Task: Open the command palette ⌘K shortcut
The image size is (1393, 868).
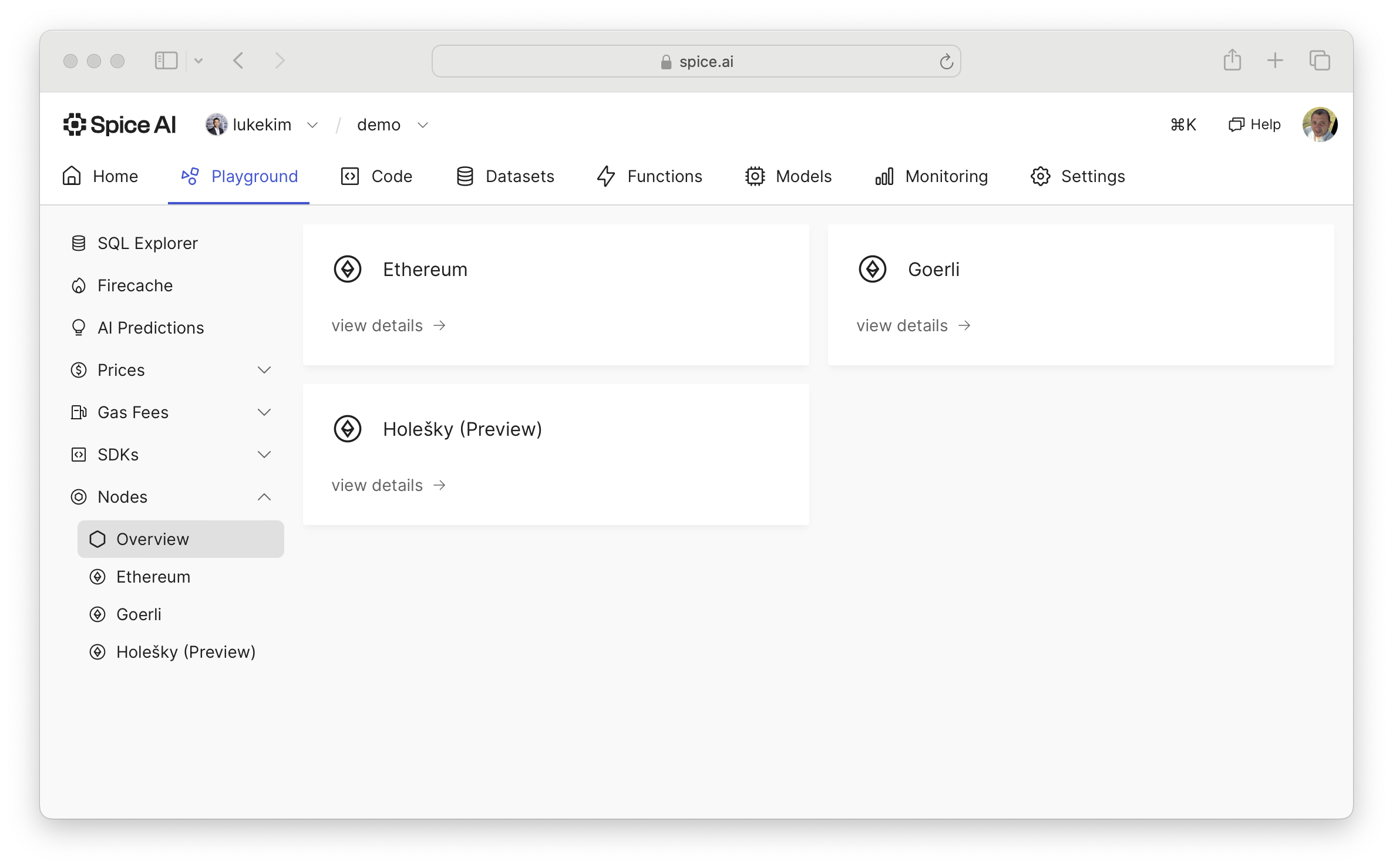Action: tap(1183, 125)
